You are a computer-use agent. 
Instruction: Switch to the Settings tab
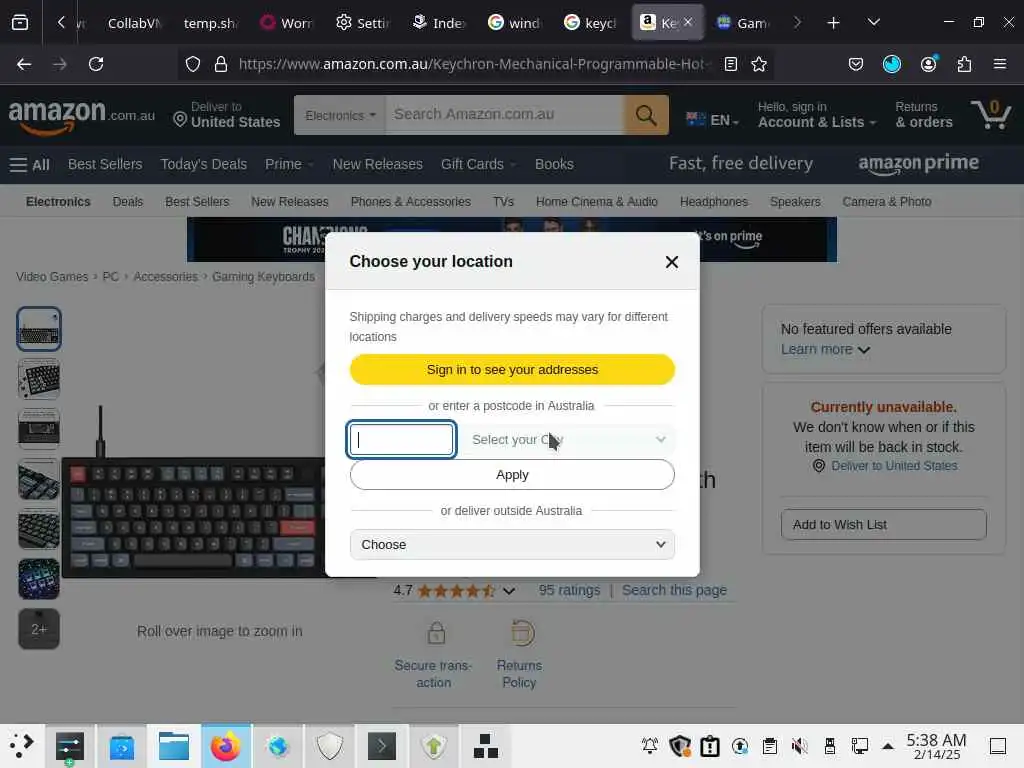(362, 24)
